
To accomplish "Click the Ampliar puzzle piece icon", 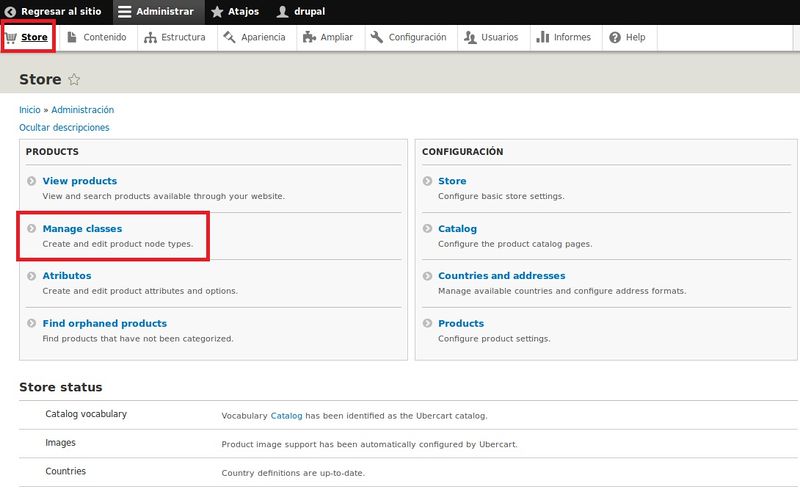I will coord(309,37).
